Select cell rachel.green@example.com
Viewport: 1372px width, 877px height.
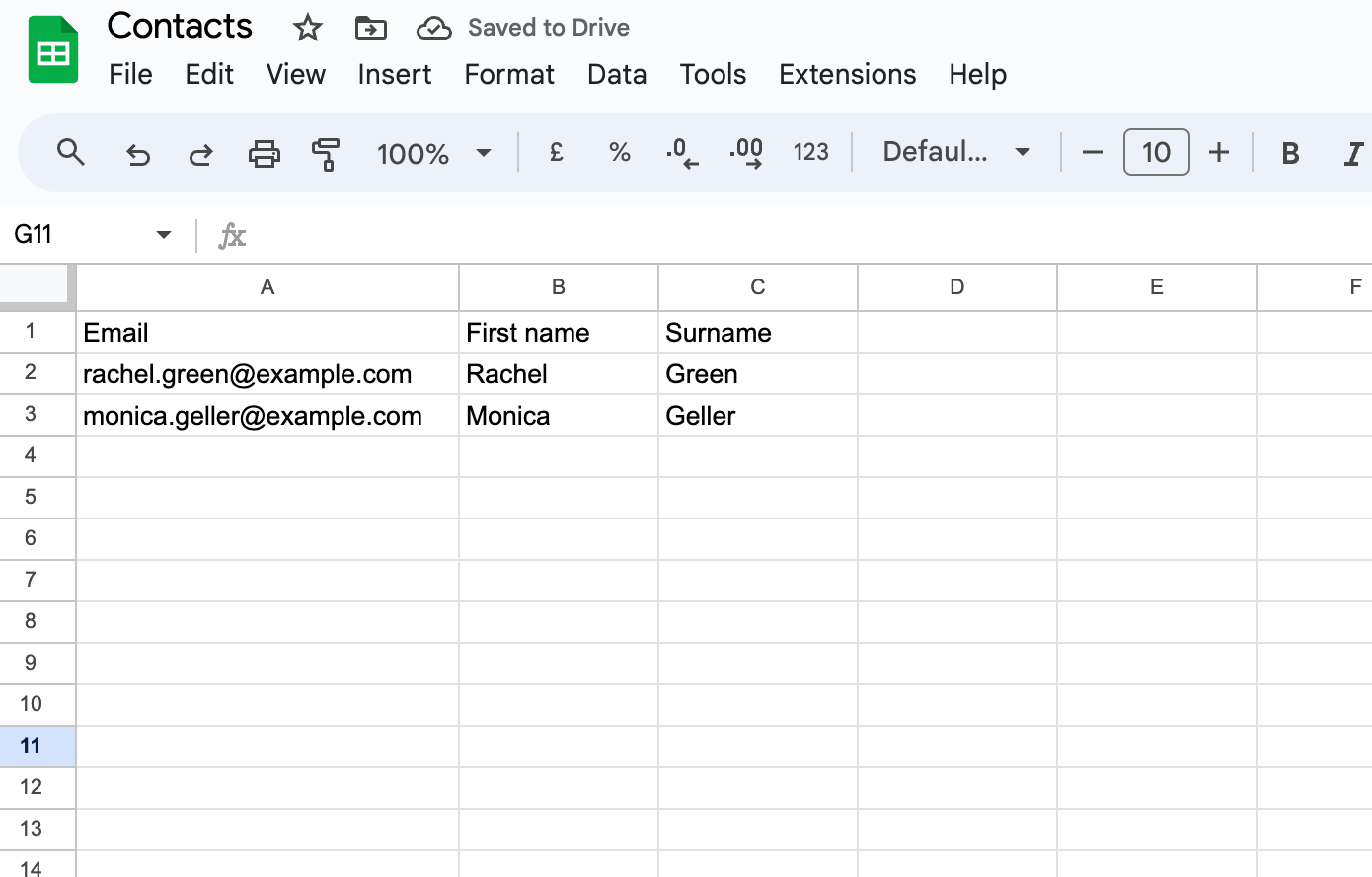coord(267,374)
